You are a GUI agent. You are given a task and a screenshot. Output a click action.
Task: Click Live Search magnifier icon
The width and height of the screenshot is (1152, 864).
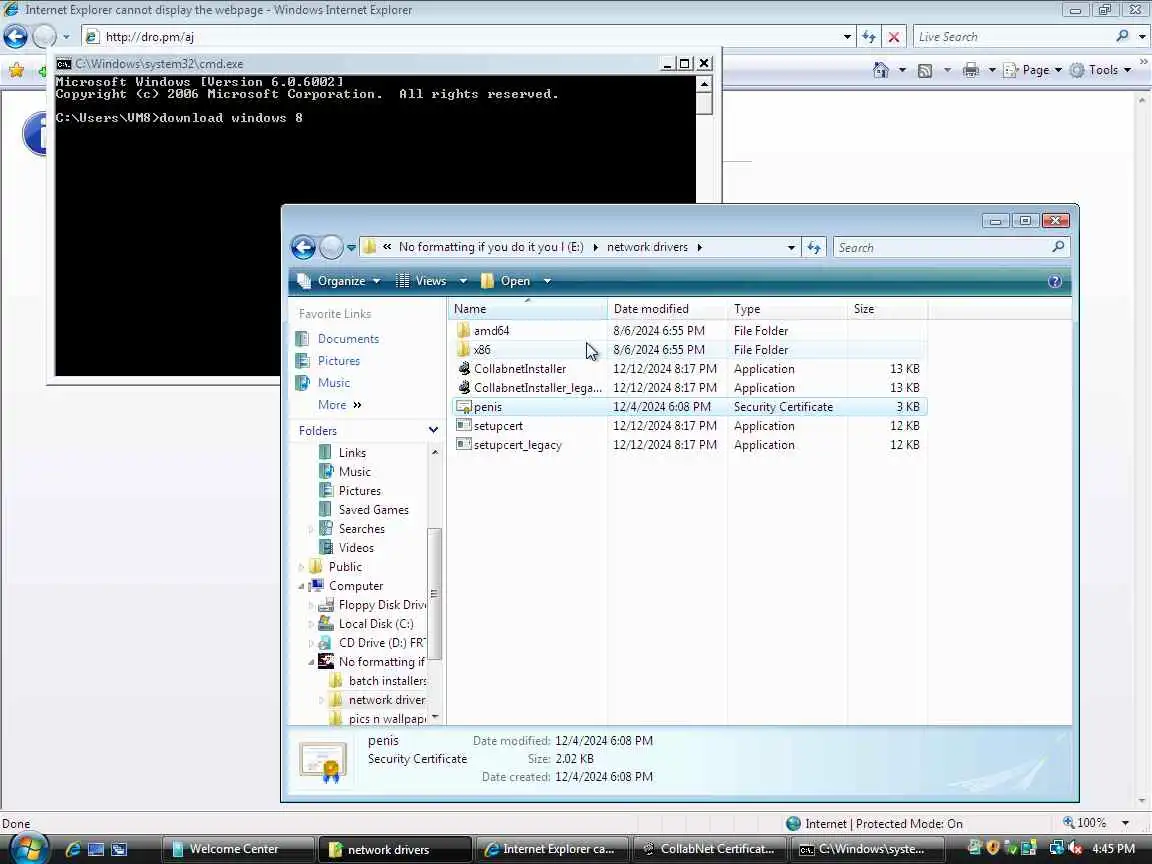pyautogui.click(x=1122, y=36)
